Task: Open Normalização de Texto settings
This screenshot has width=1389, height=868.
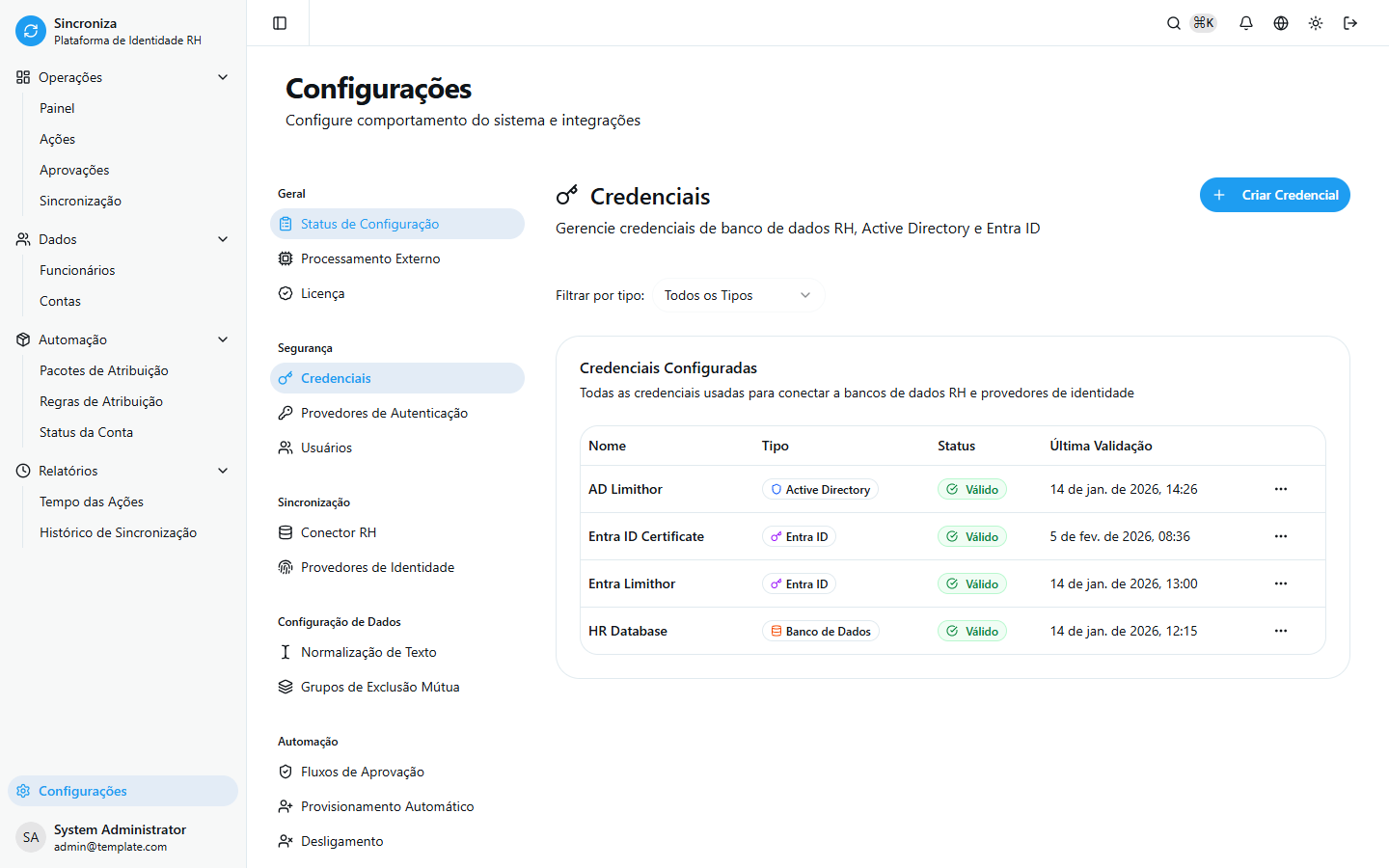Action: point(368,651)
